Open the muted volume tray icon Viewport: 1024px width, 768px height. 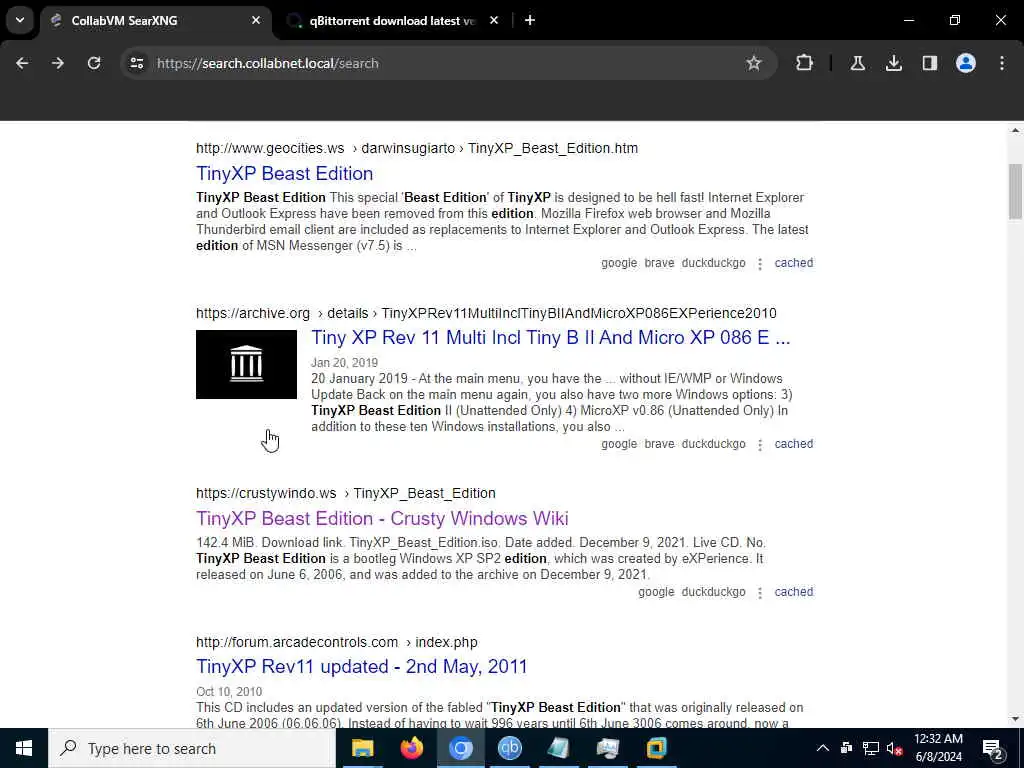coord(894,748)
